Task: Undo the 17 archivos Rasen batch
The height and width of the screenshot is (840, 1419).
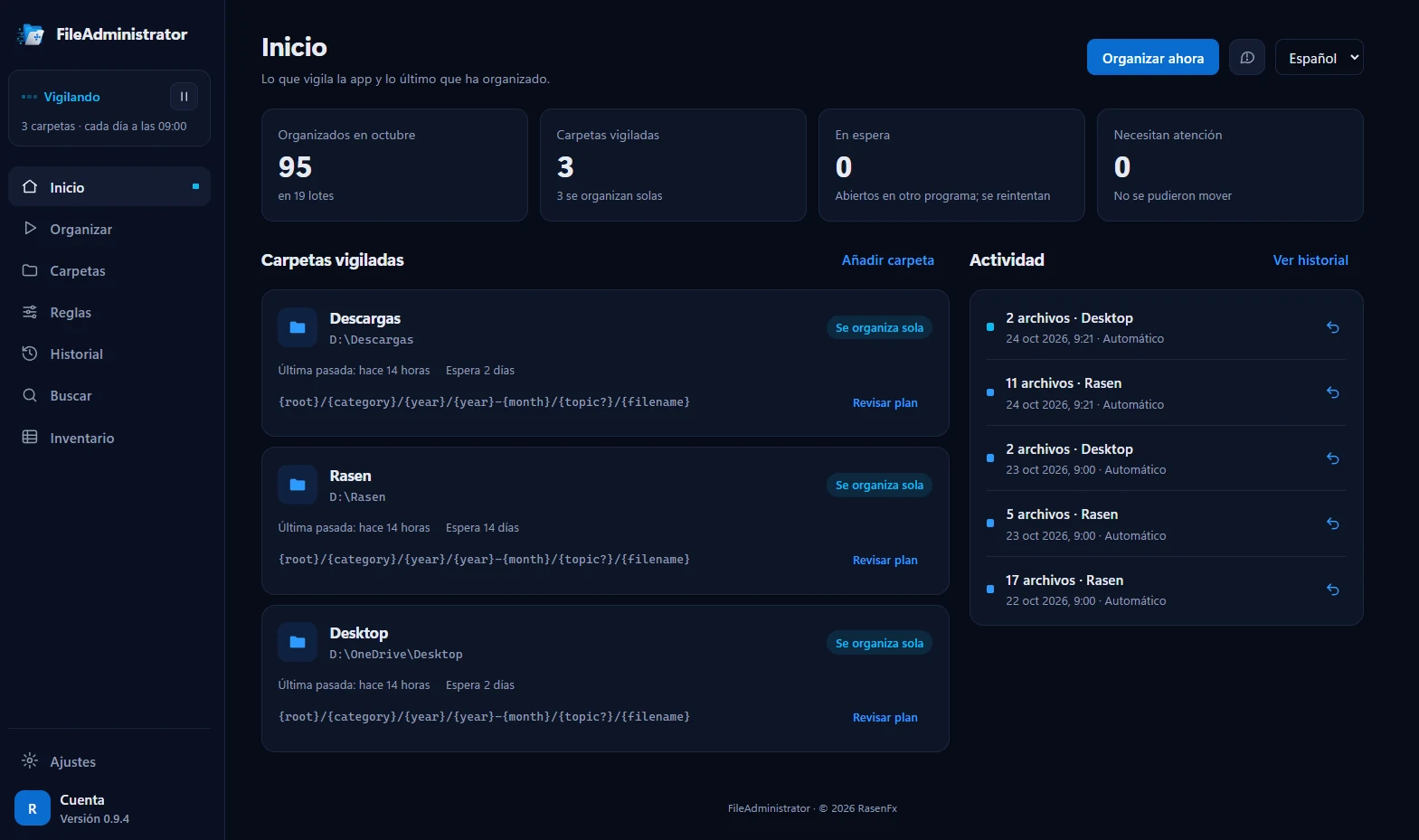Action: pyautogui.click(x=1332, y=590)
